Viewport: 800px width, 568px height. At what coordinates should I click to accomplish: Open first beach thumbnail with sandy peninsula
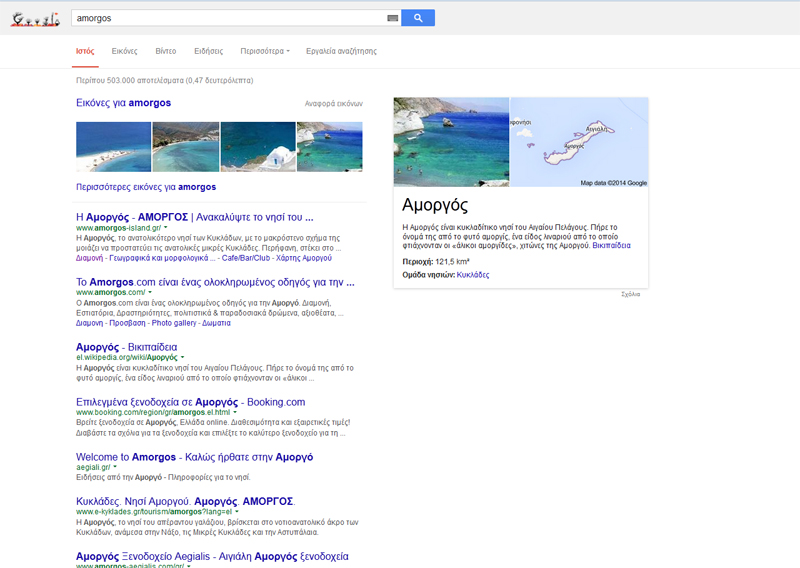pos(113,147)
